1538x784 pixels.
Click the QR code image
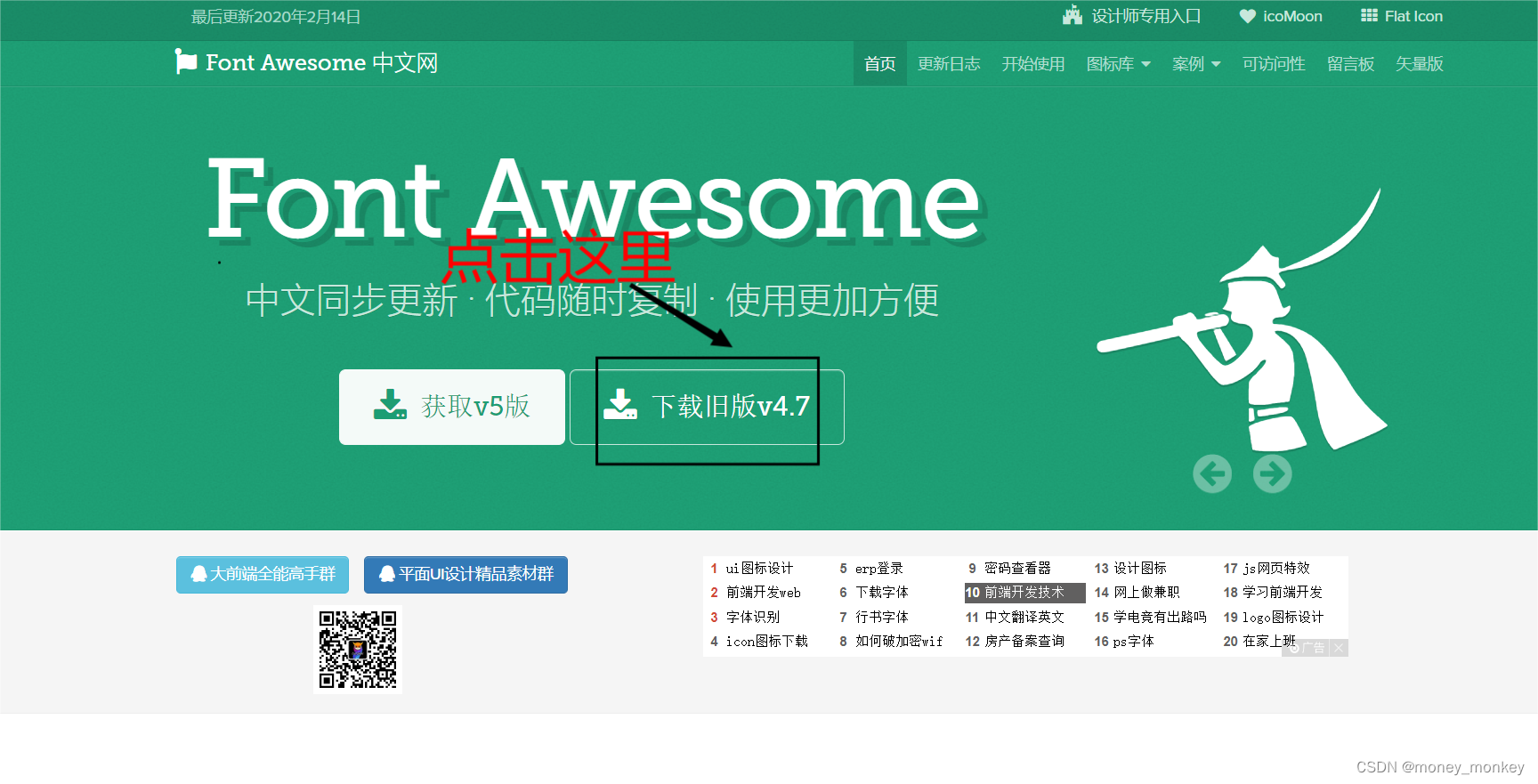point(358,650)
